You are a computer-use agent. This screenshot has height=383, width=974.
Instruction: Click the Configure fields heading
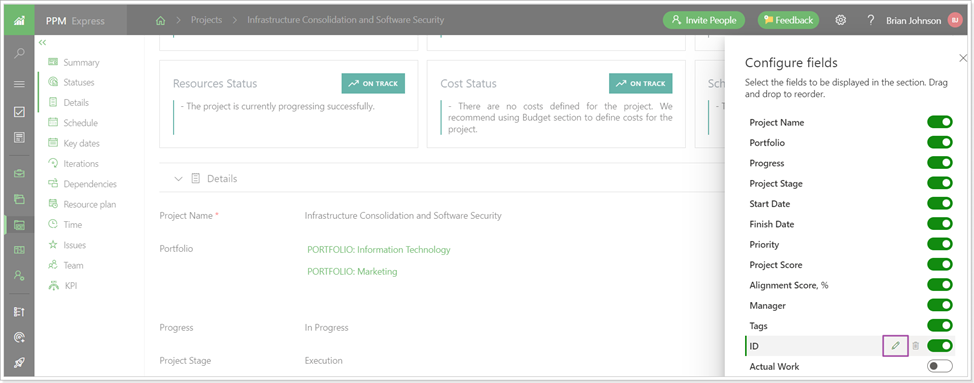coord(791,62)
